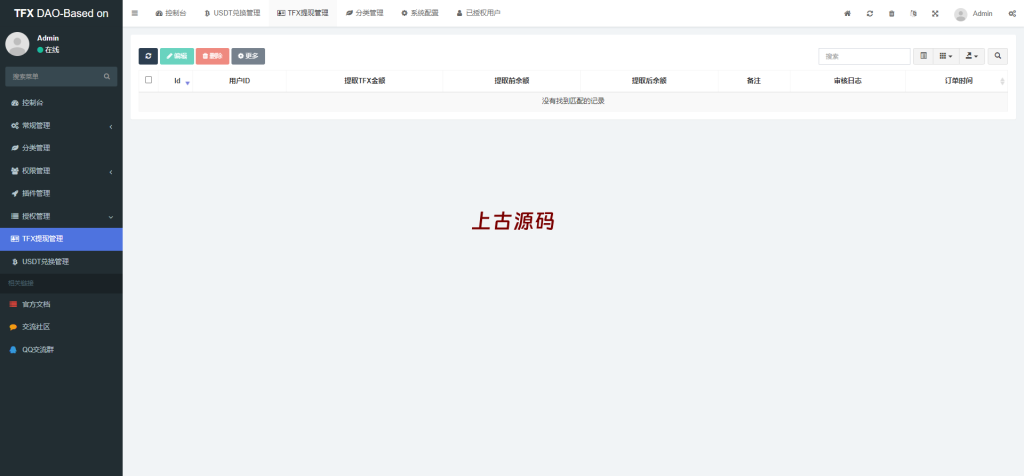Click the 审核日志 column header
1024x476 pixels.
848,81
